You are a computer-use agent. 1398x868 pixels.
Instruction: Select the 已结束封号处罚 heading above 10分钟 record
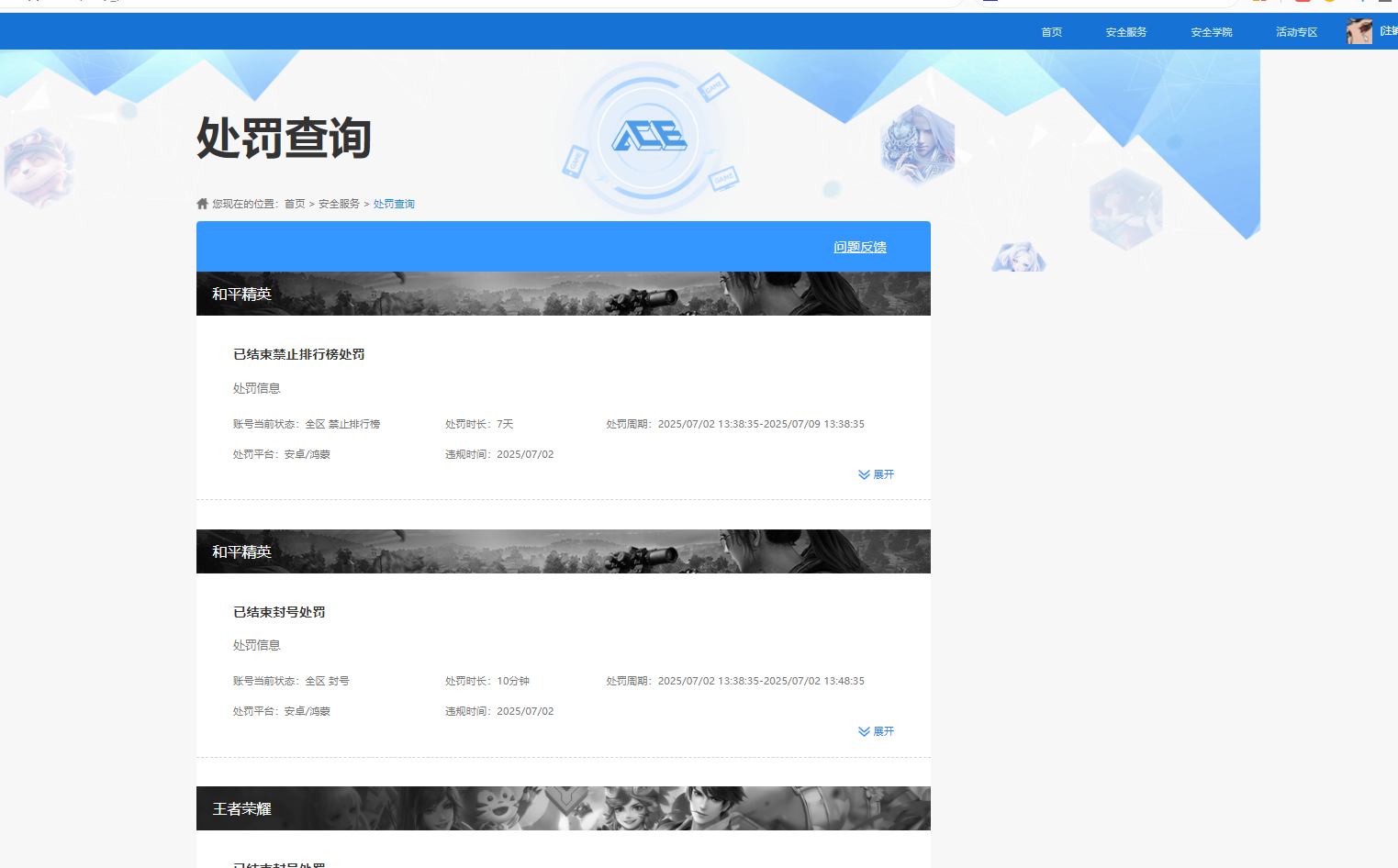point(279,612)
